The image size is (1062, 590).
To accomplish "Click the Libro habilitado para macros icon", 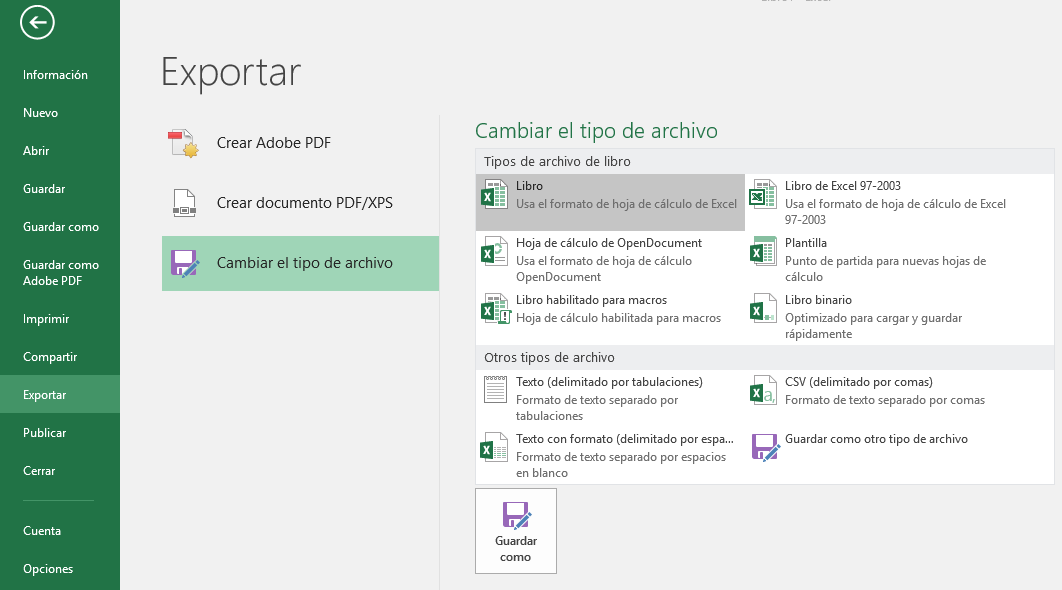I will [x=495, y=309].
